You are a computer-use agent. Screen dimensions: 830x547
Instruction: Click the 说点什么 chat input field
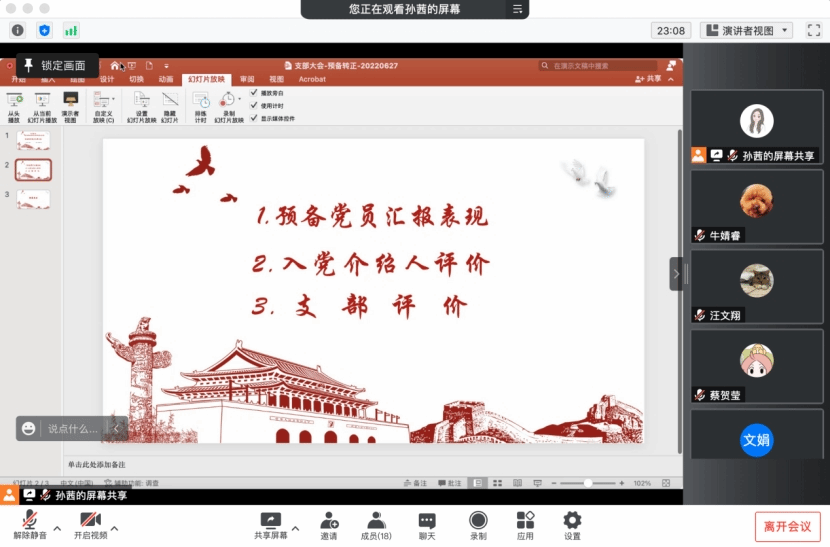click(73, 429)
